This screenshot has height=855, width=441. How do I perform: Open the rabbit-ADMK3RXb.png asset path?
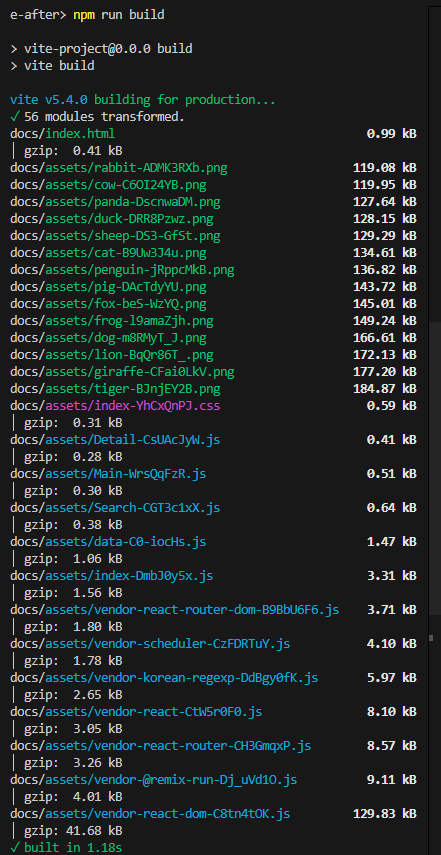[x=118, y=168]
